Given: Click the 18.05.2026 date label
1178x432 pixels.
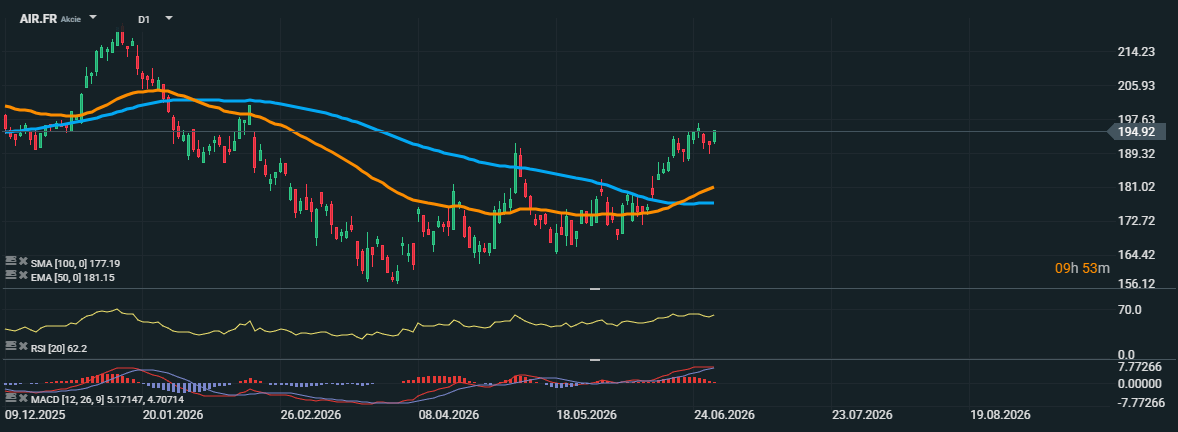Looking at the screenshot, I should [587, 415].
